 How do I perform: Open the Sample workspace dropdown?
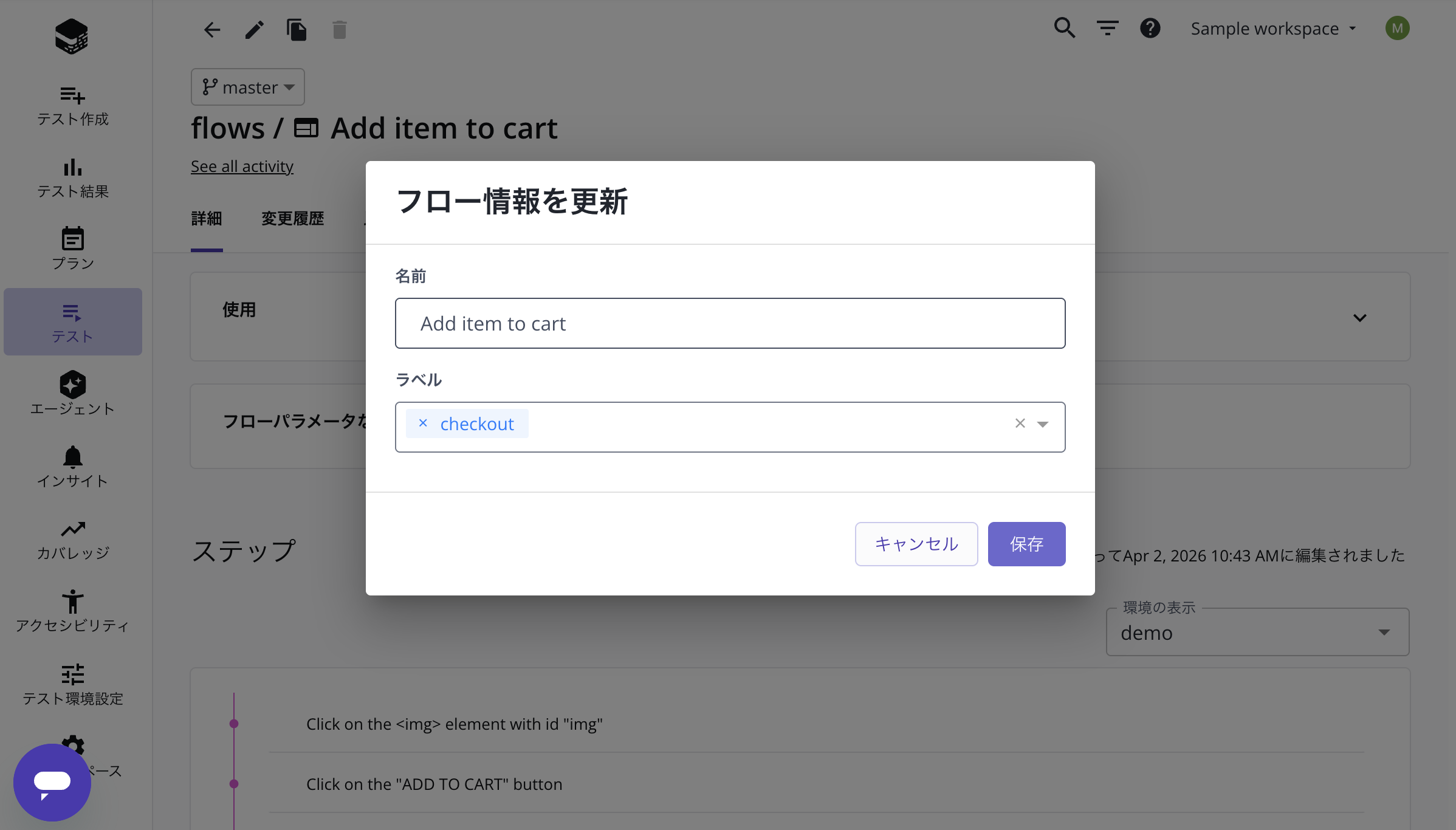pos(1273,29)
